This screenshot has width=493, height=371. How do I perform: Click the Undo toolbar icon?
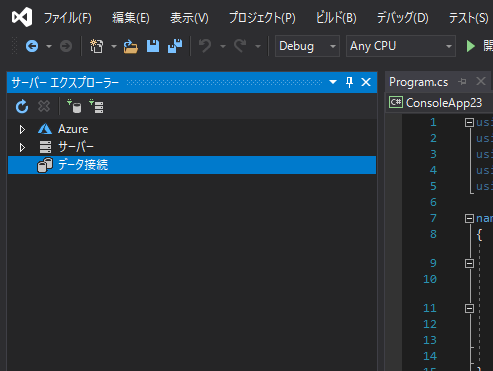click(205, 46)
